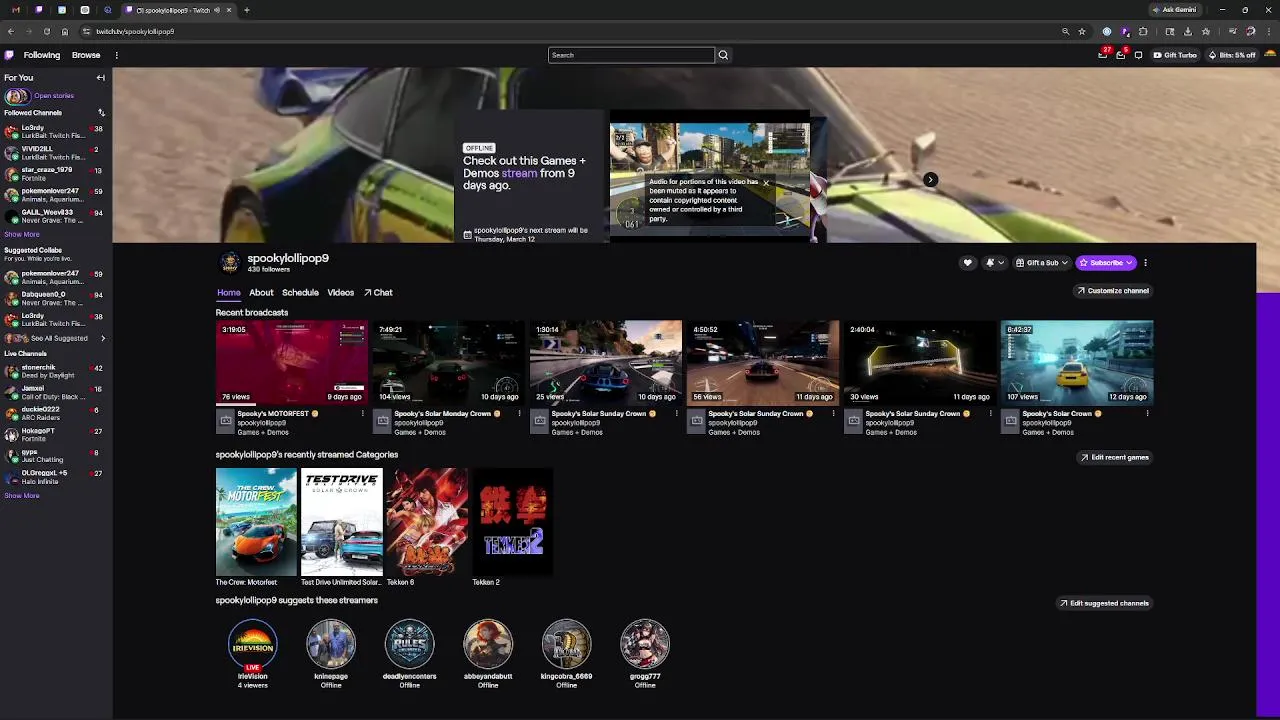
Task: Go to next carousel item arrow
Action: click(930, 180)
